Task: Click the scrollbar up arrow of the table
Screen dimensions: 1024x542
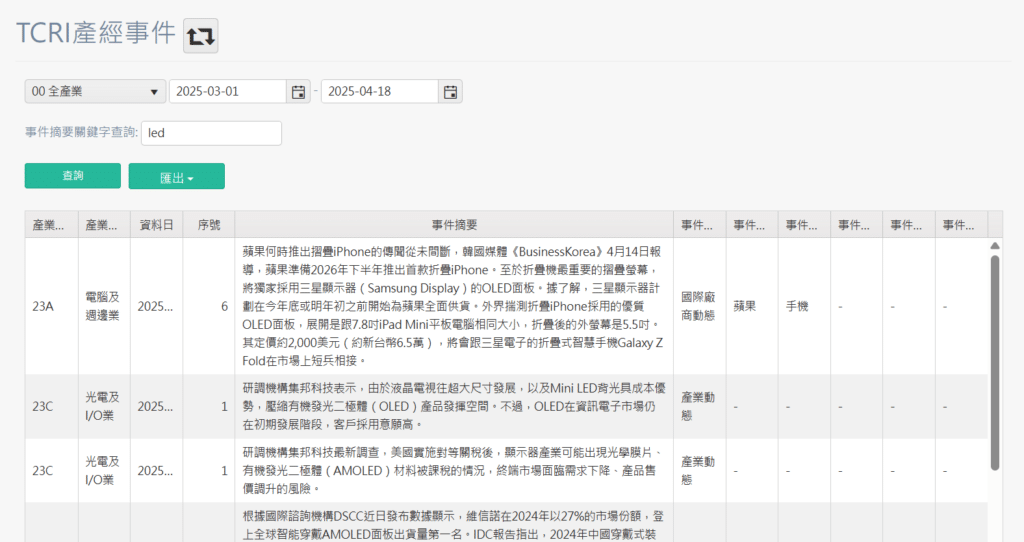Action: tap(995, 246)
